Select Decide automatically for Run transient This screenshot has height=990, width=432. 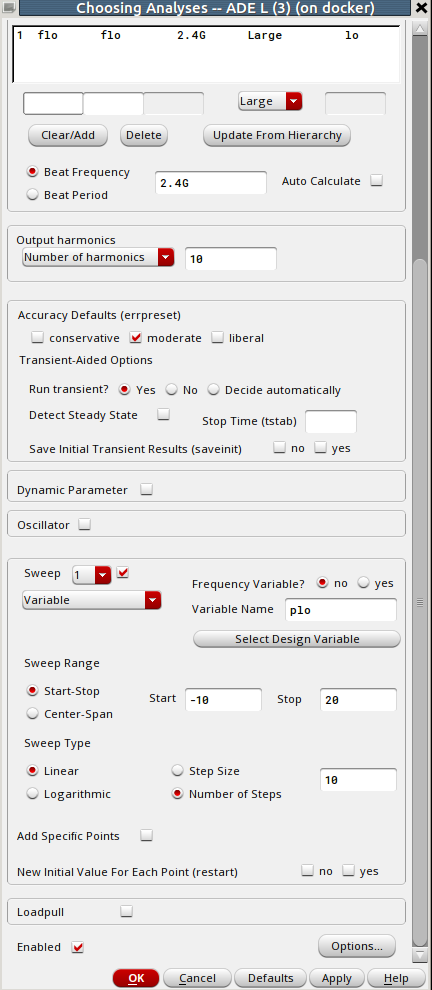[213, 390]
